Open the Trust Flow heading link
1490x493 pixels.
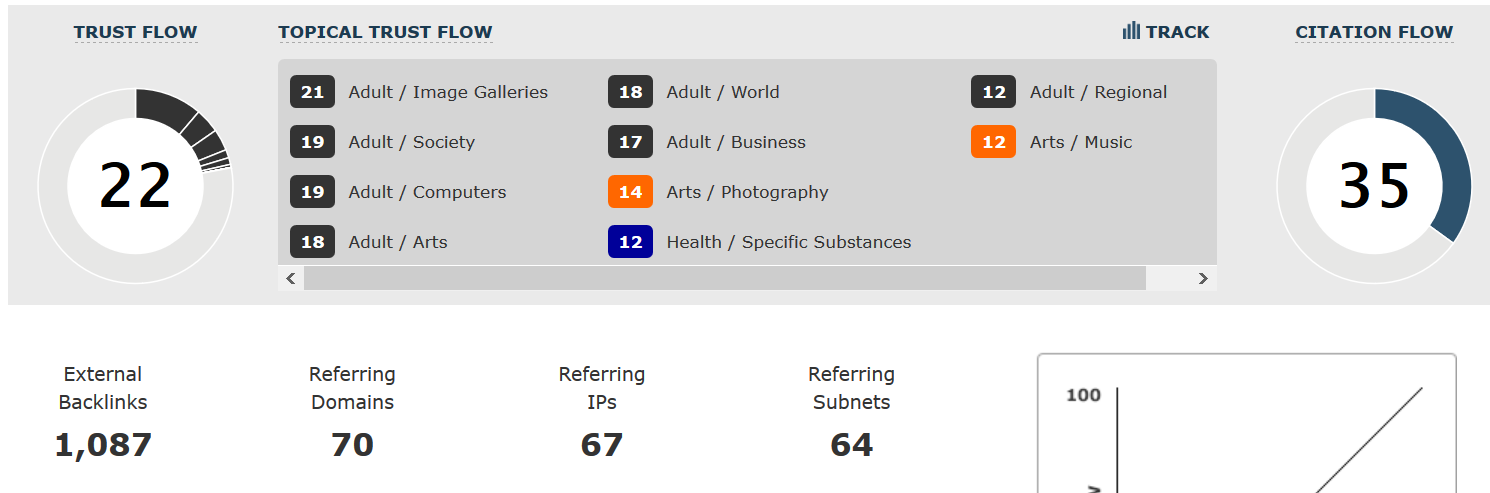pos(136,32)
